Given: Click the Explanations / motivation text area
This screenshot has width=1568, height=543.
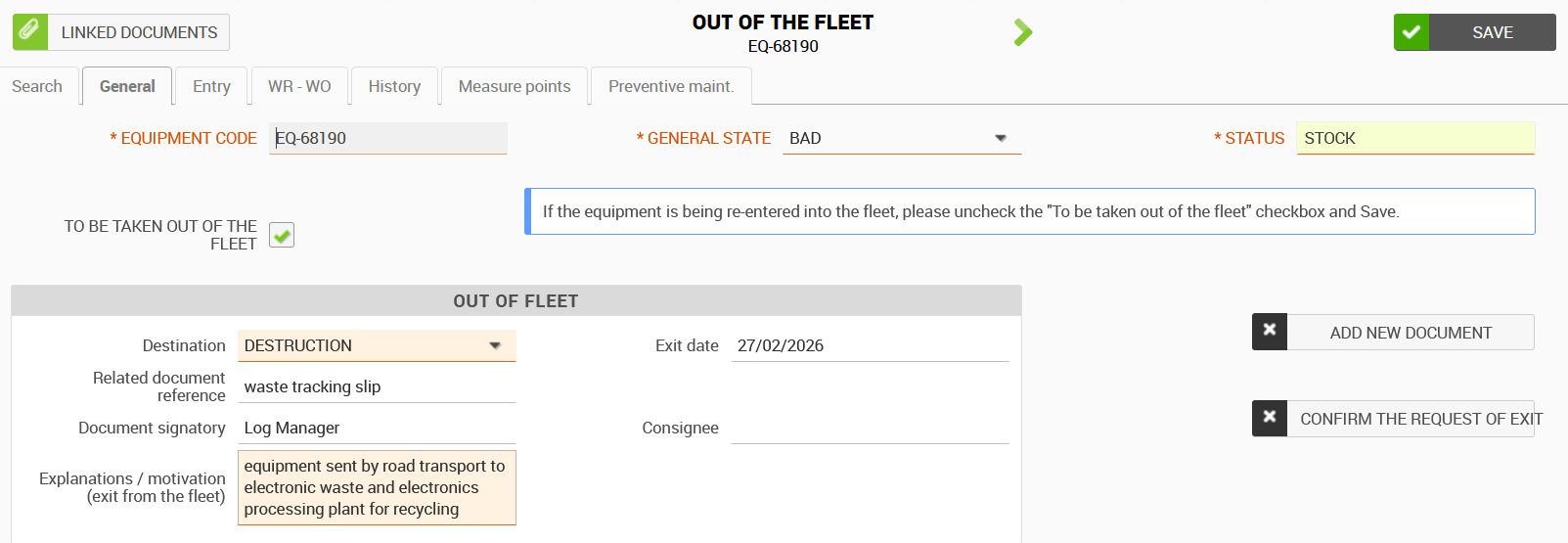Looking at the screenshot, I should (x=377, y=487).
